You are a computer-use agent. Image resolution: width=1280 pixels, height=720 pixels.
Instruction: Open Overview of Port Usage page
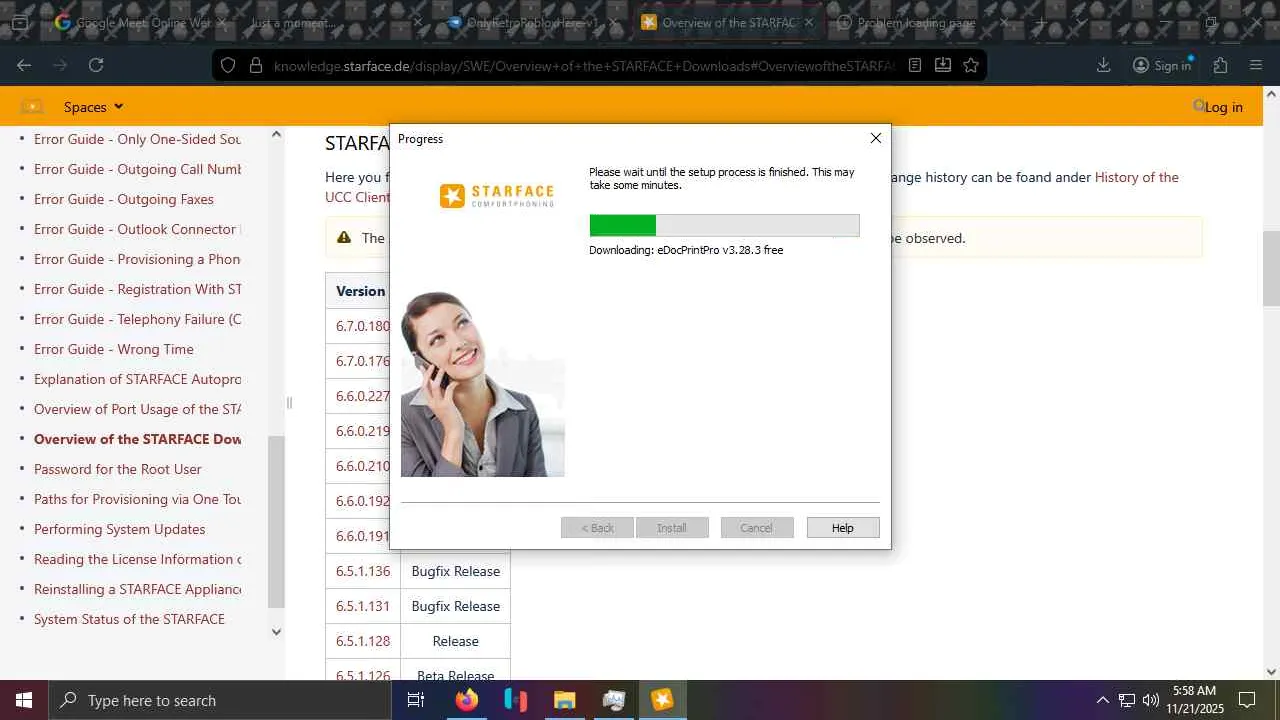tap(137, 409)
